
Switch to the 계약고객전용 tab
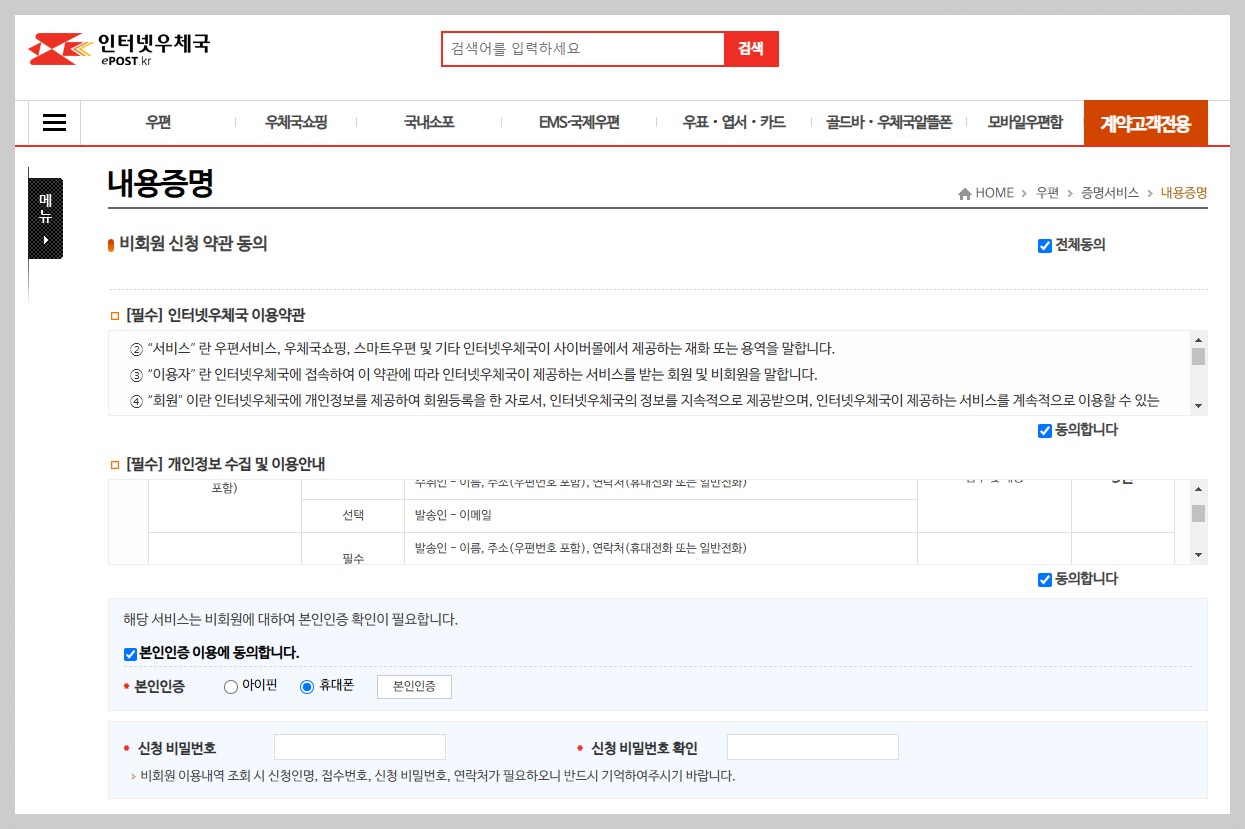1145,122
